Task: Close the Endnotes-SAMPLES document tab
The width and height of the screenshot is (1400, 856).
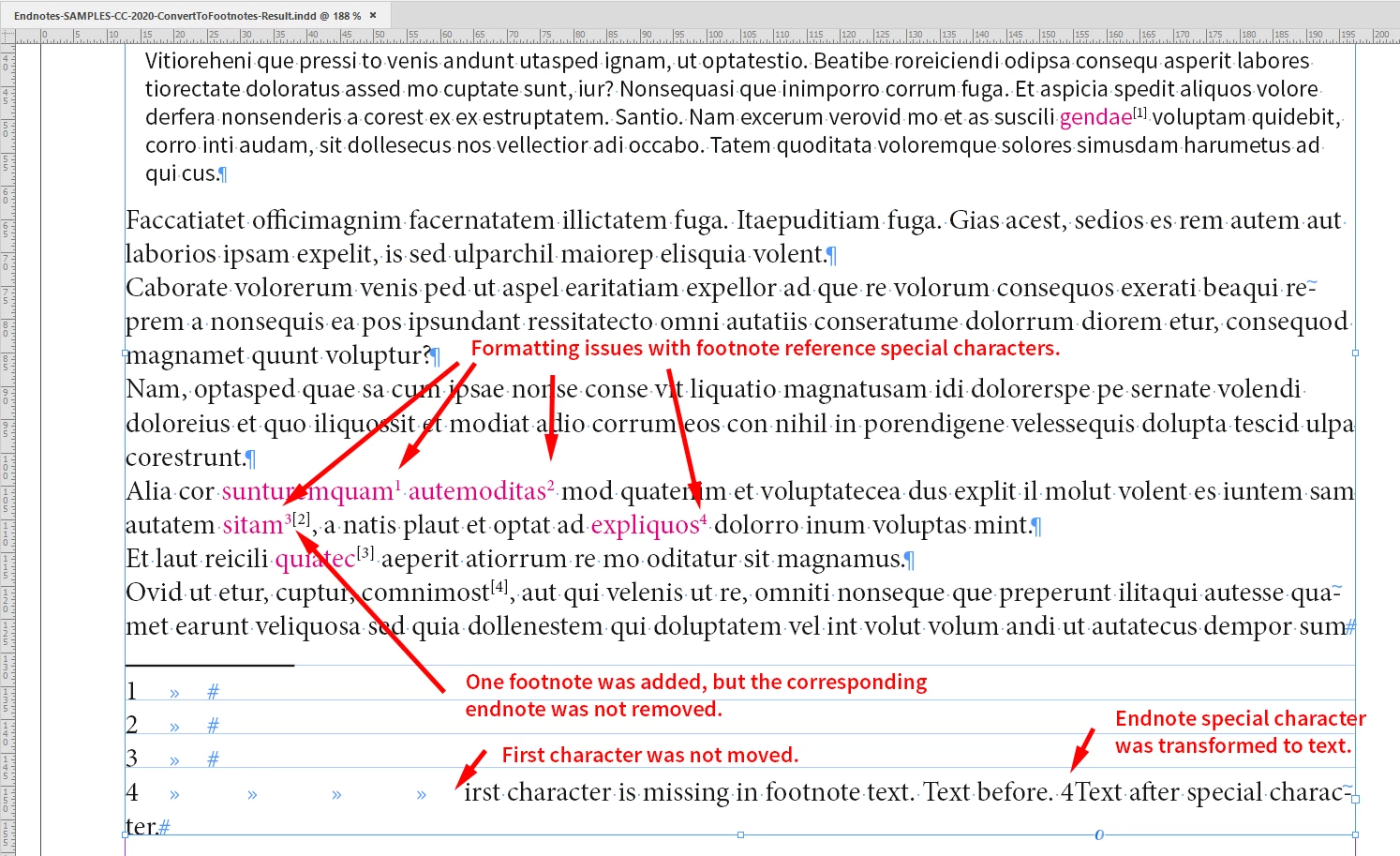Action: tap(374, 15)
